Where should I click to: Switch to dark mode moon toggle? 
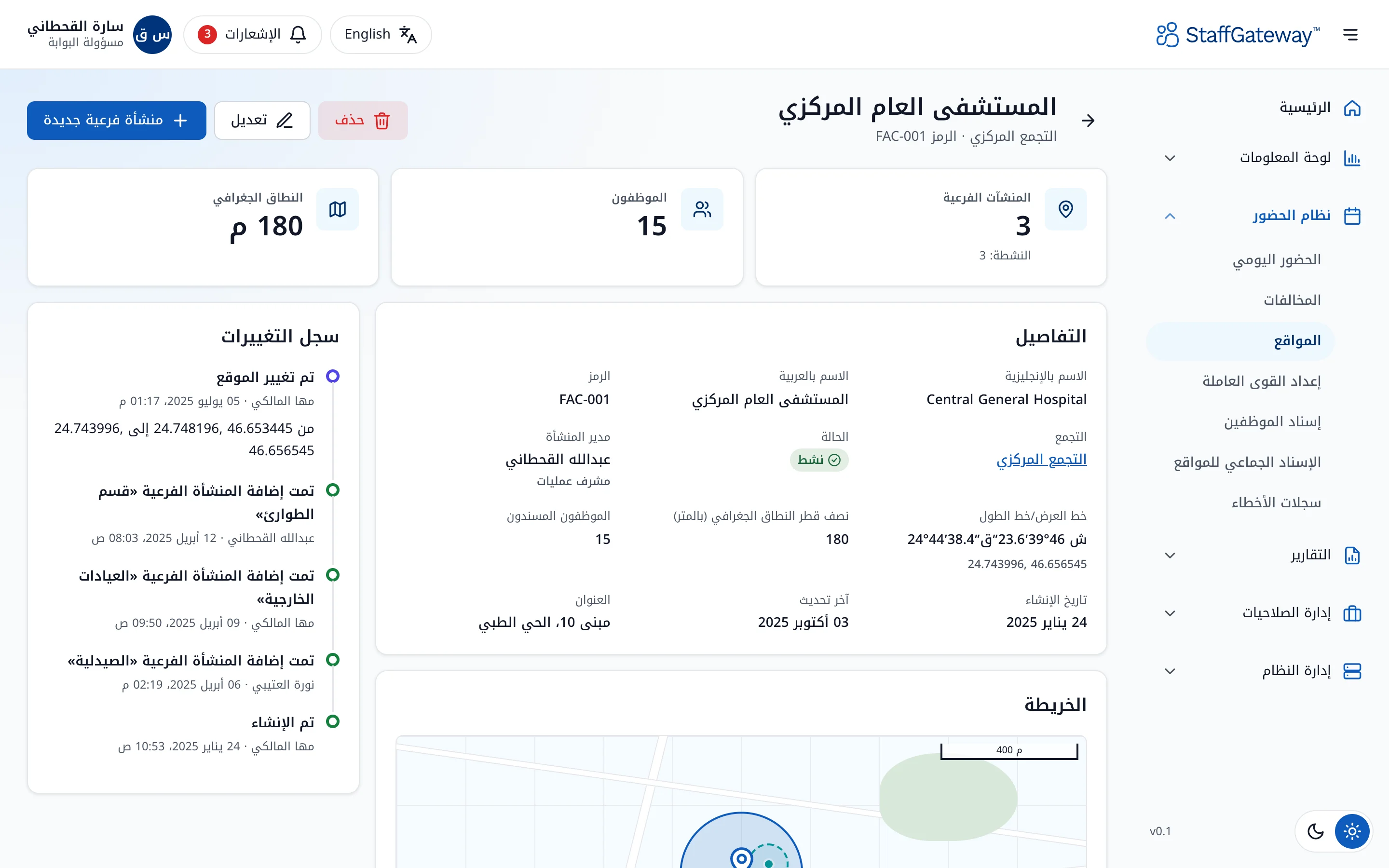[x=1315, y=831]
